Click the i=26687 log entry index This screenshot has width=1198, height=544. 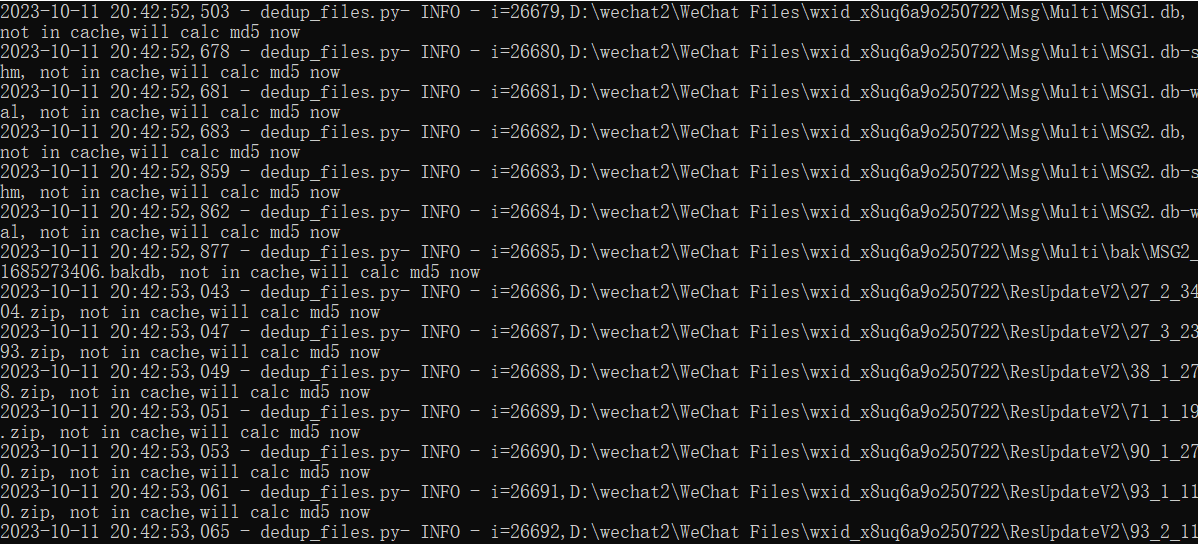tap(526, 332)
